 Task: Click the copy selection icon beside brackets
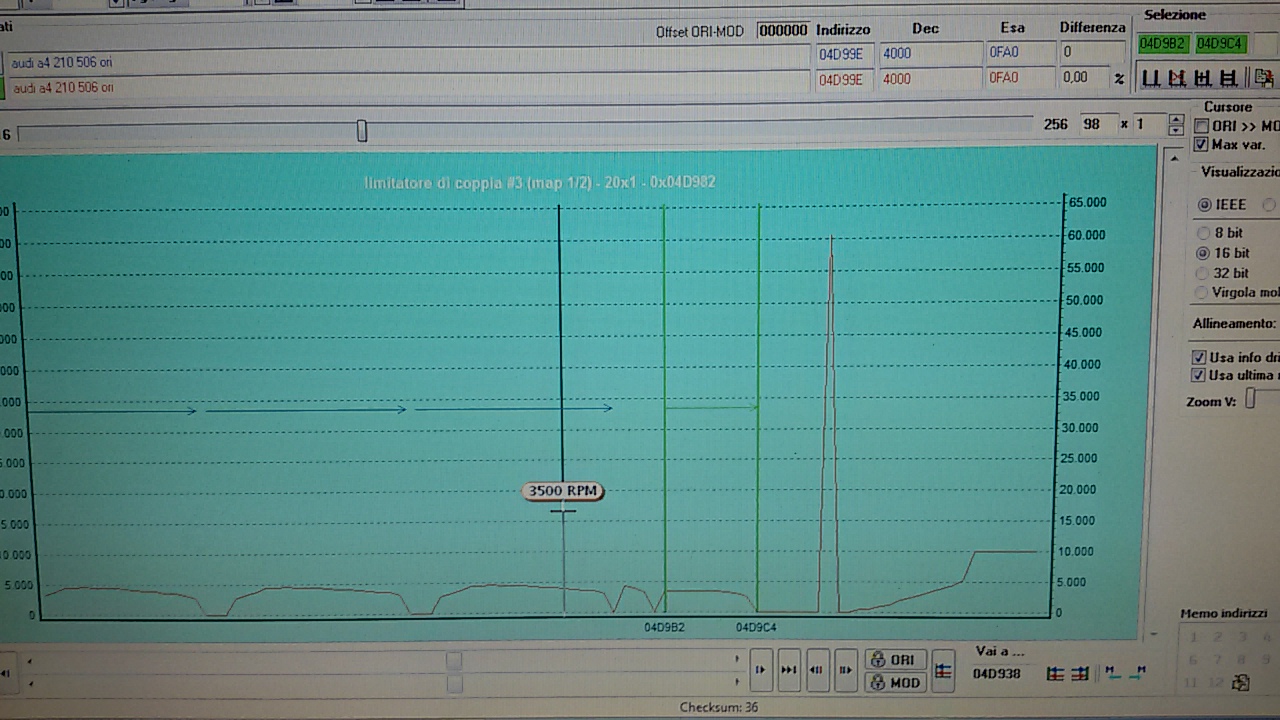coord(1264,78)
